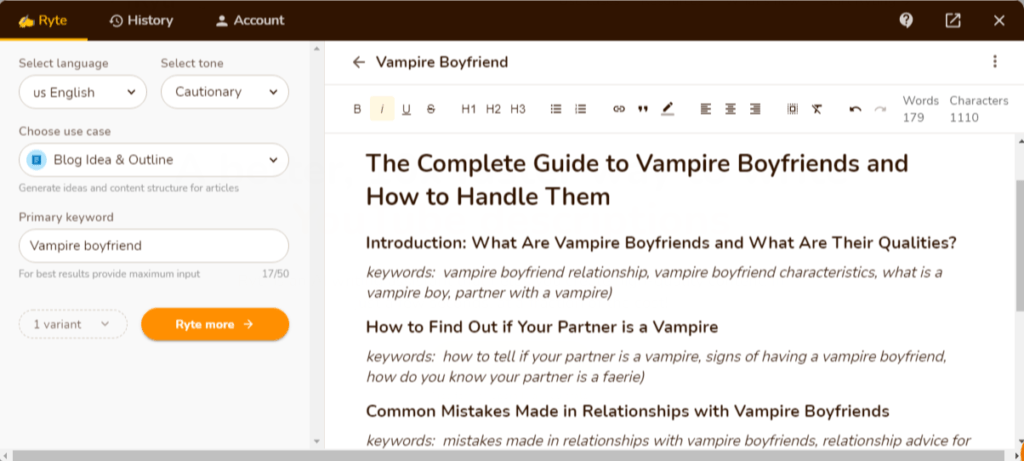The image size is (1024, 461).
Task: Go back from Vampire Boyfriend document
Action: 359,62
